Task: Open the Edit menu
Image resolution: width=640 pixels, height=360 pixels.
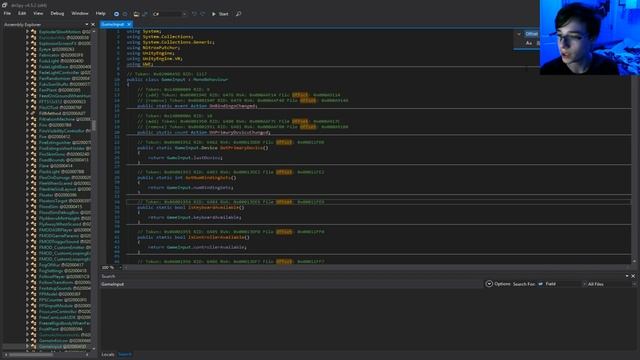Action: pos(22,13)
